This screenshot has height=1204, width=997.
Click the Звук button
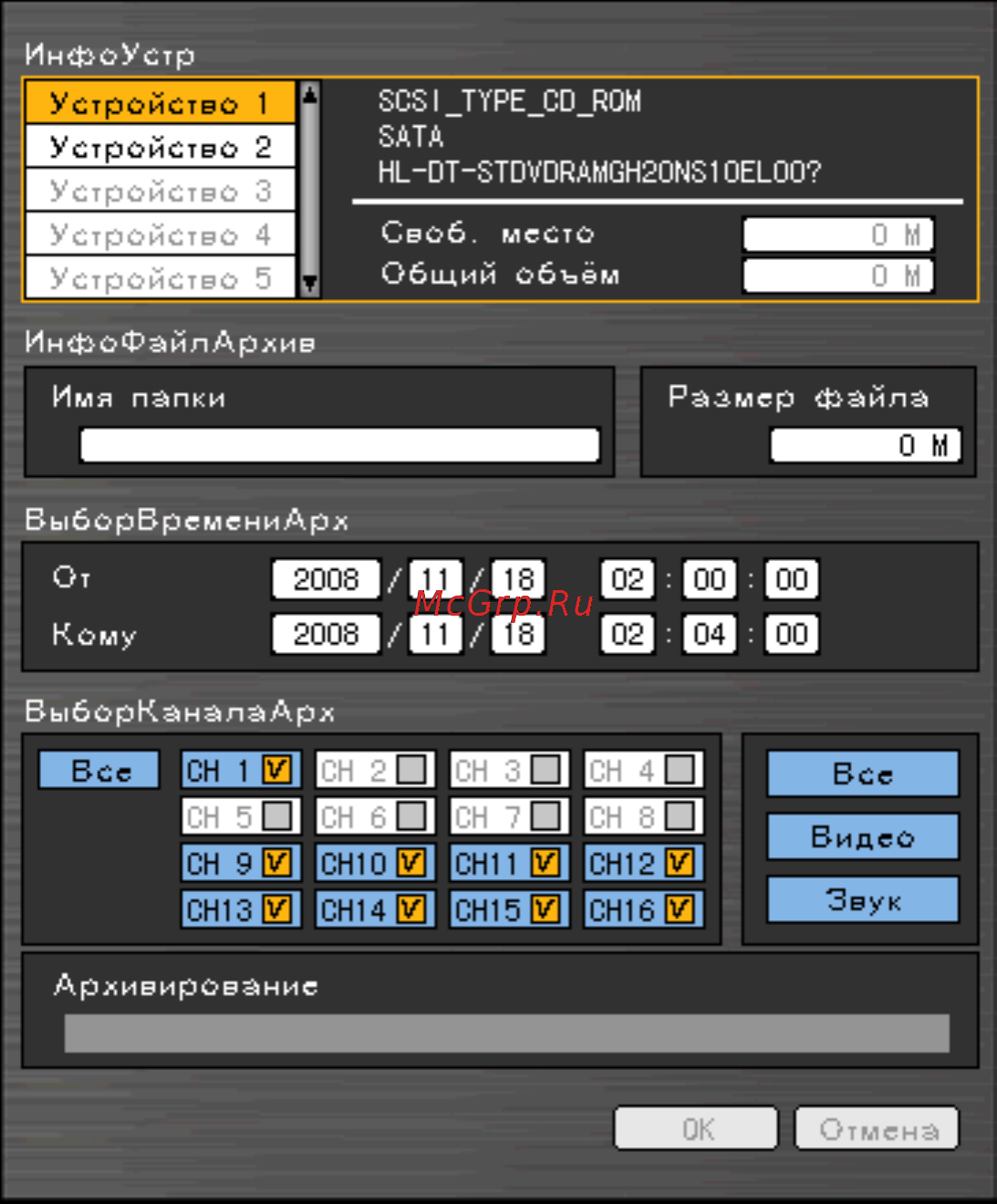(x=863, y=899)
